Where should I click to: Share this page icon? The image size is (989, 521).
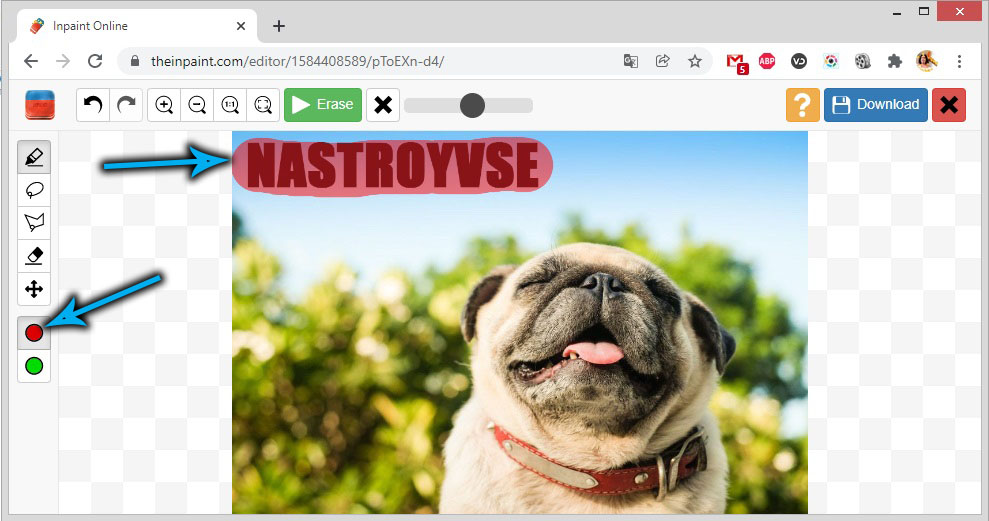[x=662, y=61]
